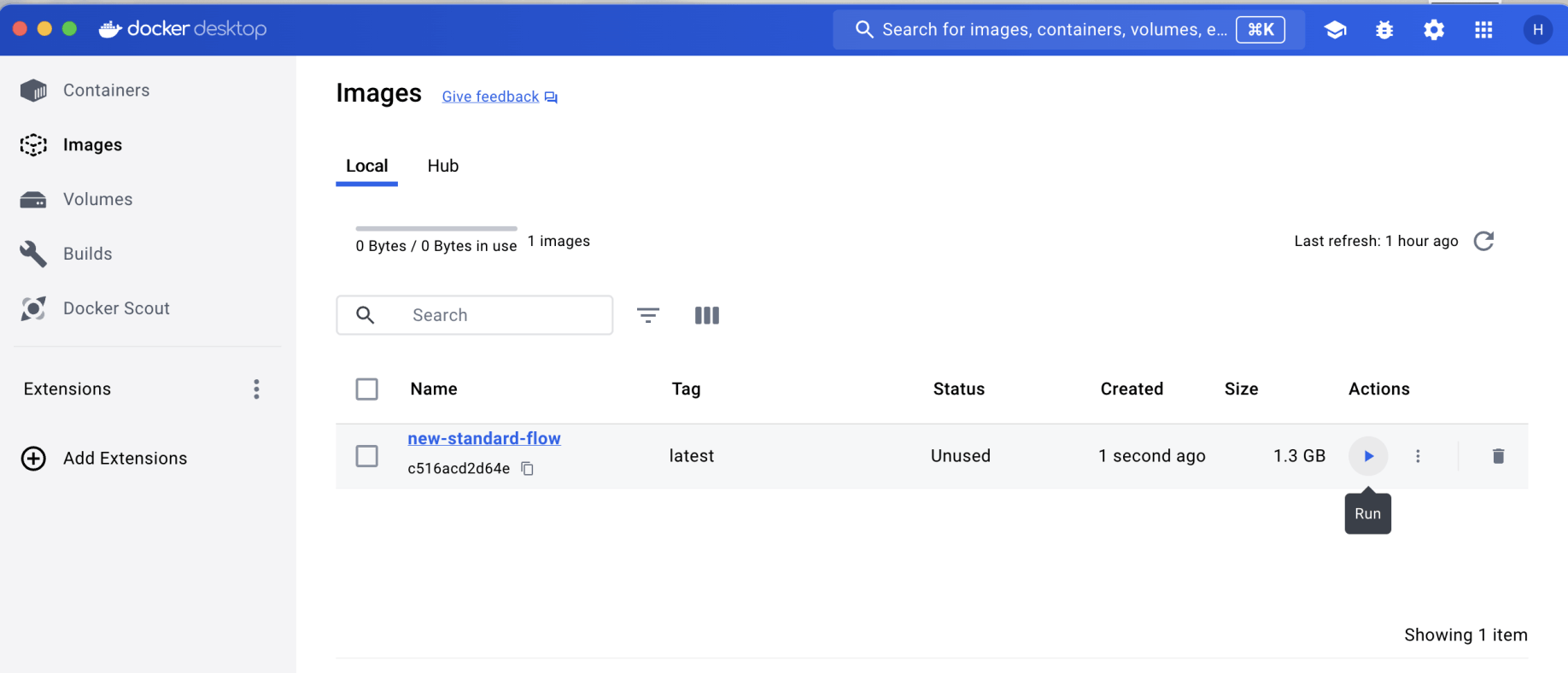Open the column display options
This screenshot has width=1568, height=673.
707,315
